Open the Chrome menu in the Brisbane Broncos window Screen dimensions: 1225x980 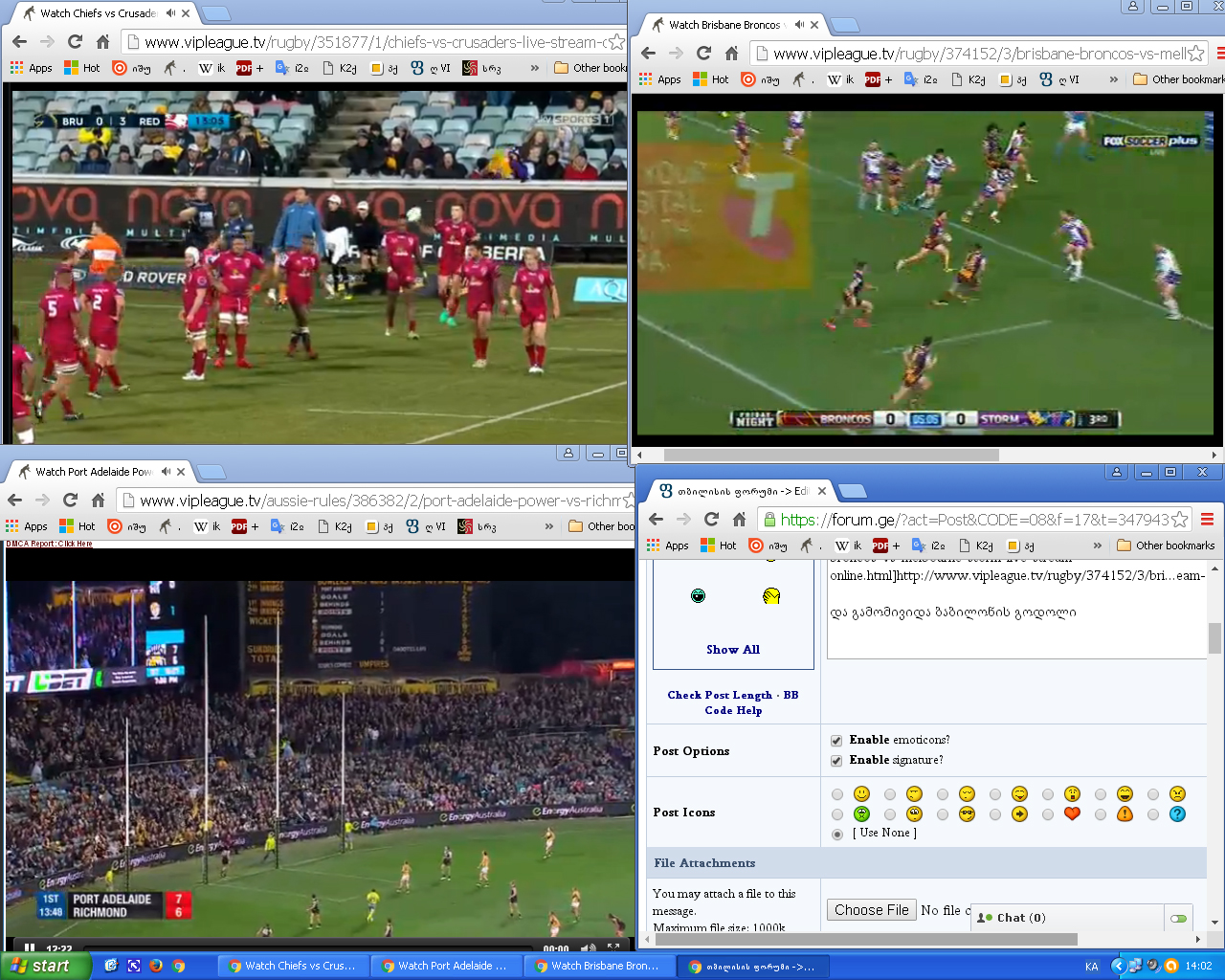click(x=1219, y=54)
